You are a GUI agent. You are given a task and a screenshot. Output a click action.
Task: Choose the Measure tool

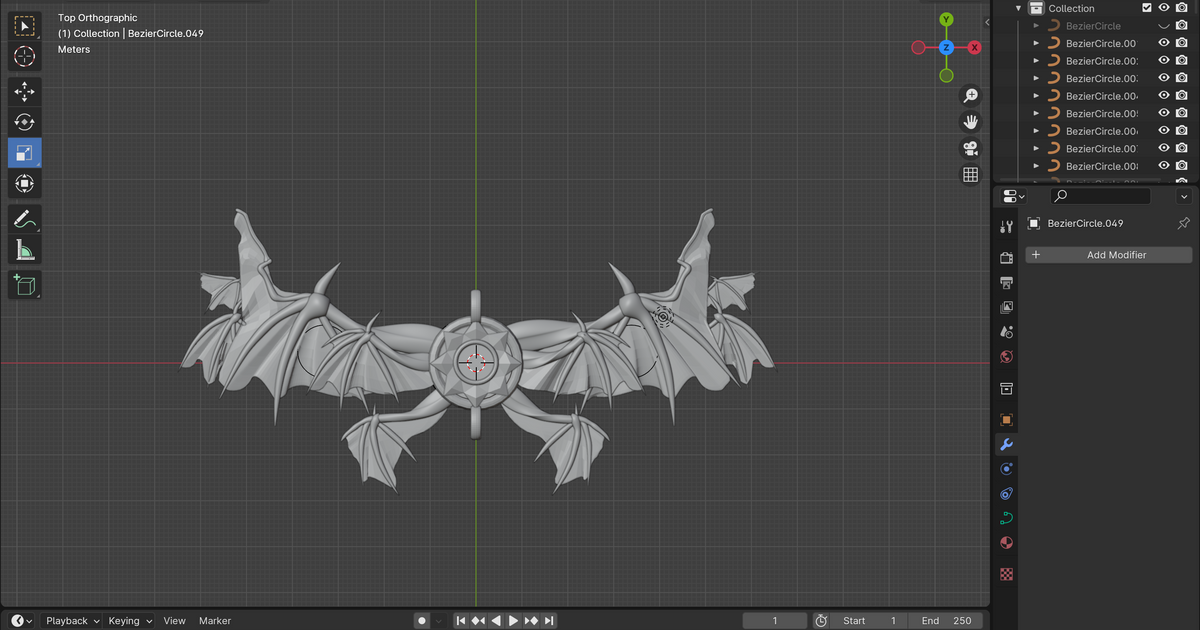25,250
